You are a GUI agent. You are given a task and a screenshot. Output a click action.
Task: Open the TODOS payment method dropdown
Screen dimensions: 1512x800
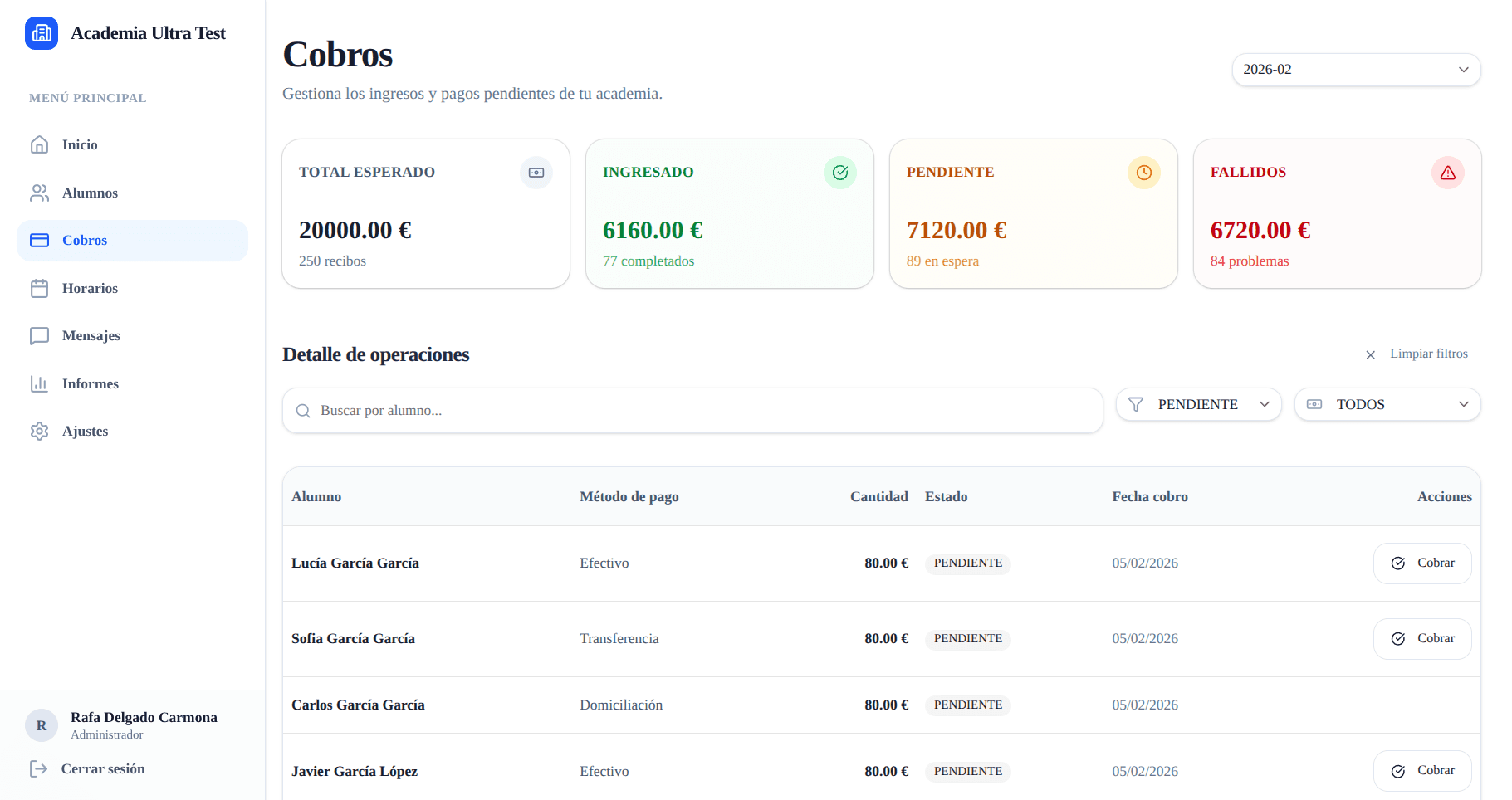(1387, 404)
